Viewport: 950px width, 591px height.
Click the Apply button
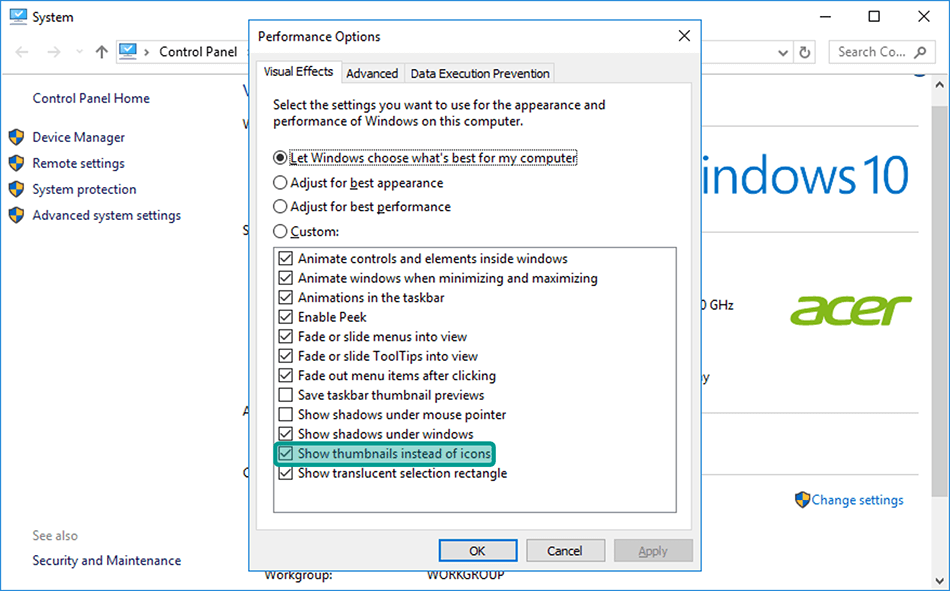[x=653, y=550]
